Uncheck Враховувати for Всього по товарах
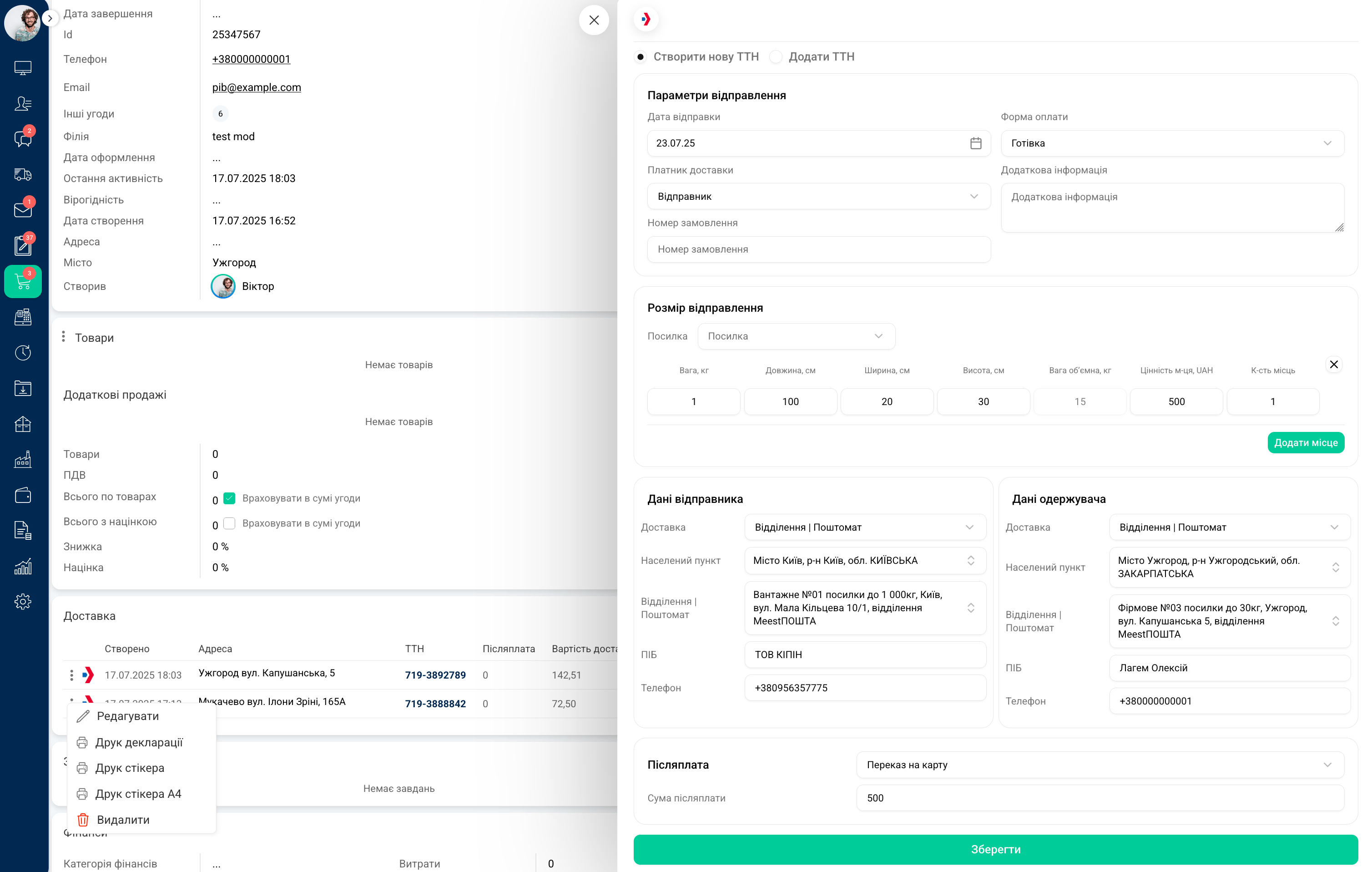The image size is (1372, 872). click(x=229, y=498)
